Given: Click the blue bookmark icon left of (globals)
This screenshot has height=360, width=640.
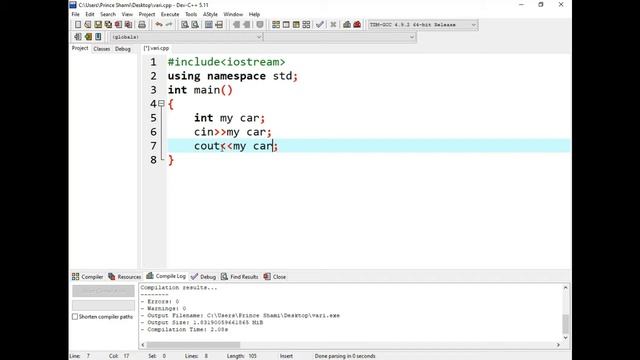Looking at the screenshot, I should pos(98,37).
